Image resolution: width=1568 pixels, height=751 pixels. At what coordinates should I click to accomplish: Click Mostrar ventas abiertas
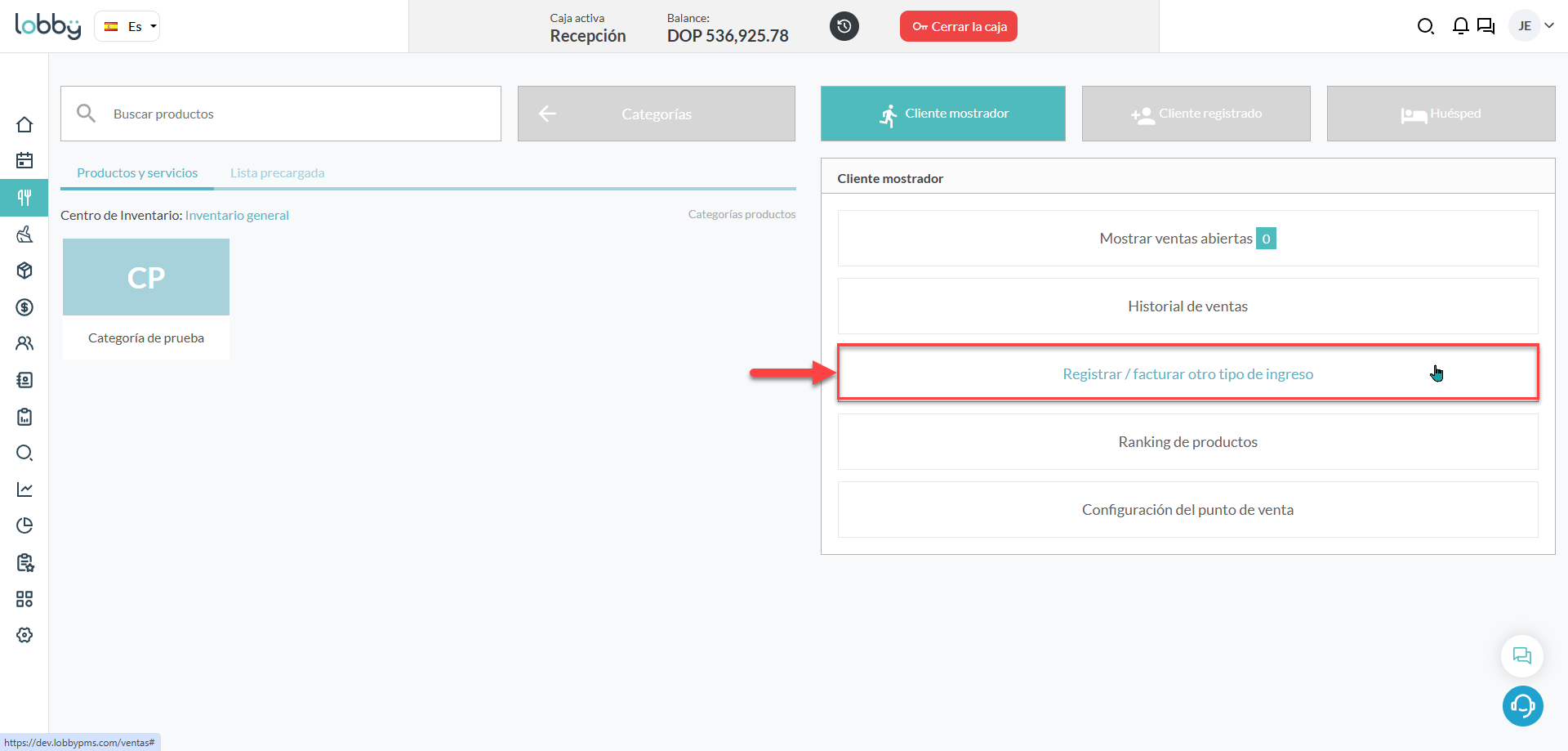[1188, 239]
